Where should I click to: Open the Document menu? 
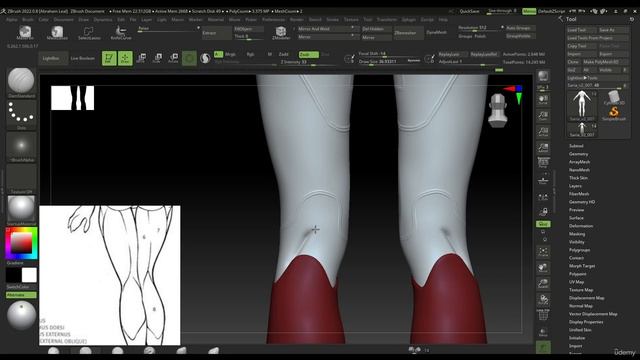click(64, 20)
